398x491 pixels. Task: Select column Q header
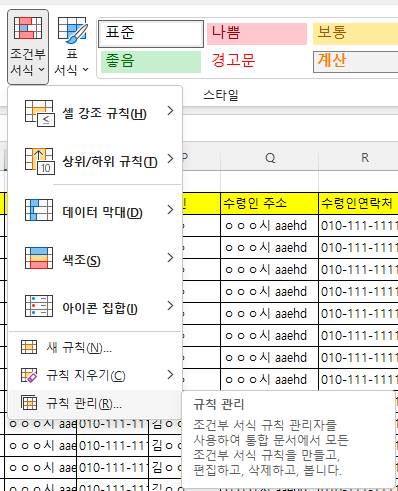270,157
